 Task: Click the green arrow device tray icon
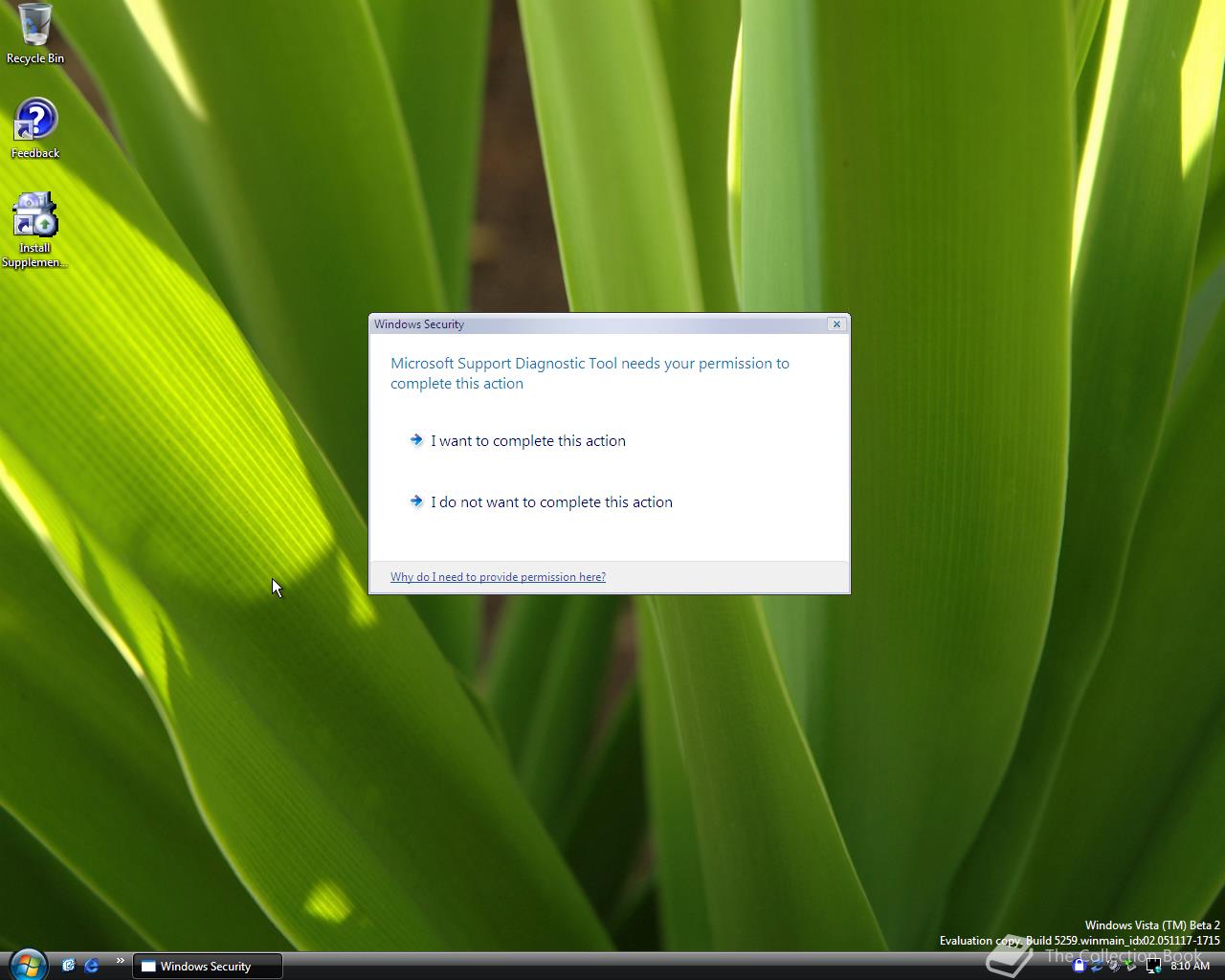(x=1131, y=966)
